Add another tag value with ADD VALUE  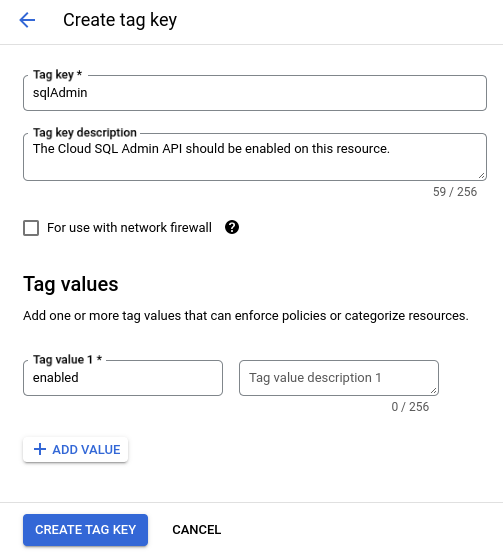tap(75, 450)
